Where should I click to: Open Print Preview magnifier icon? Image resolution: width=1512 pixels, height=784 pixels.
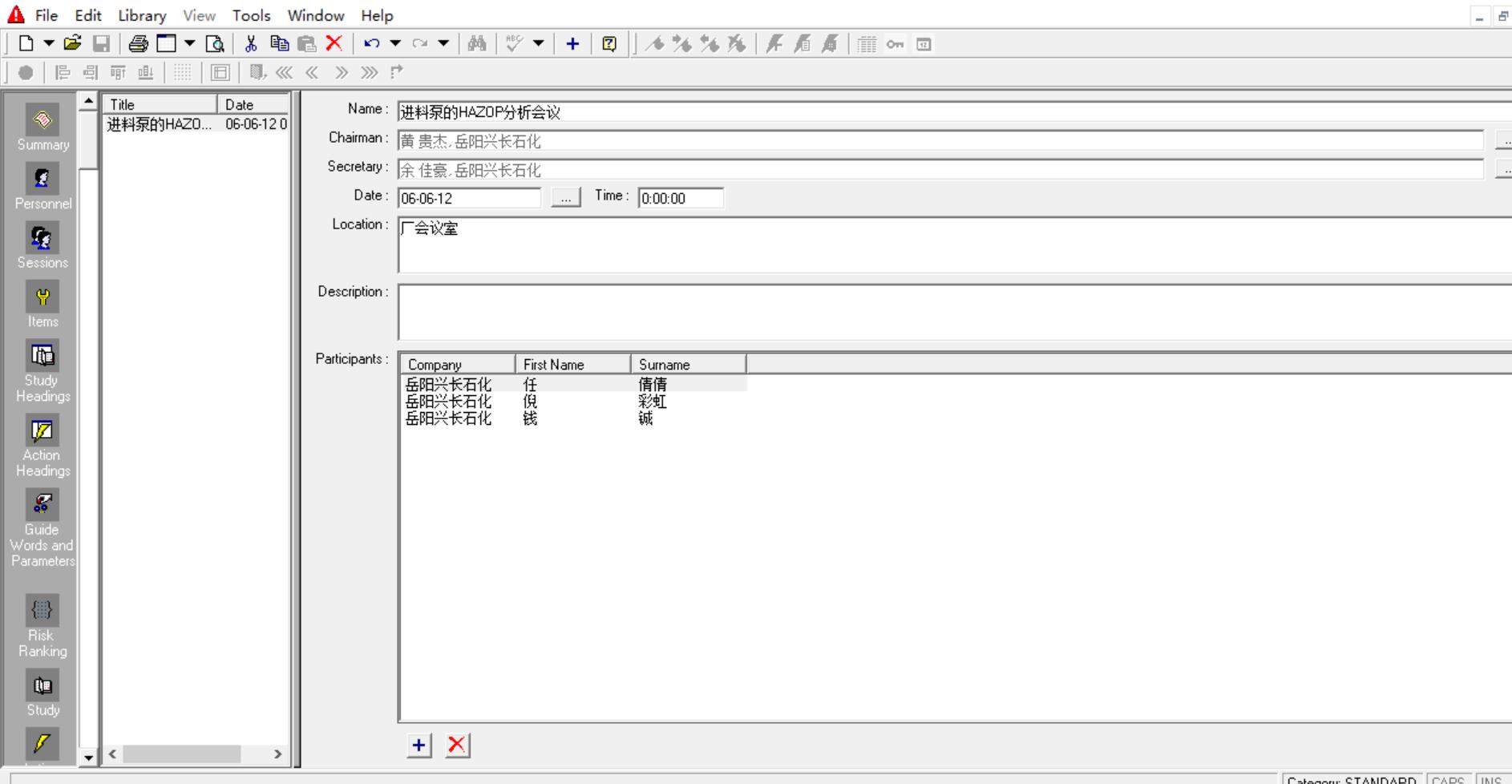point(215,44)
